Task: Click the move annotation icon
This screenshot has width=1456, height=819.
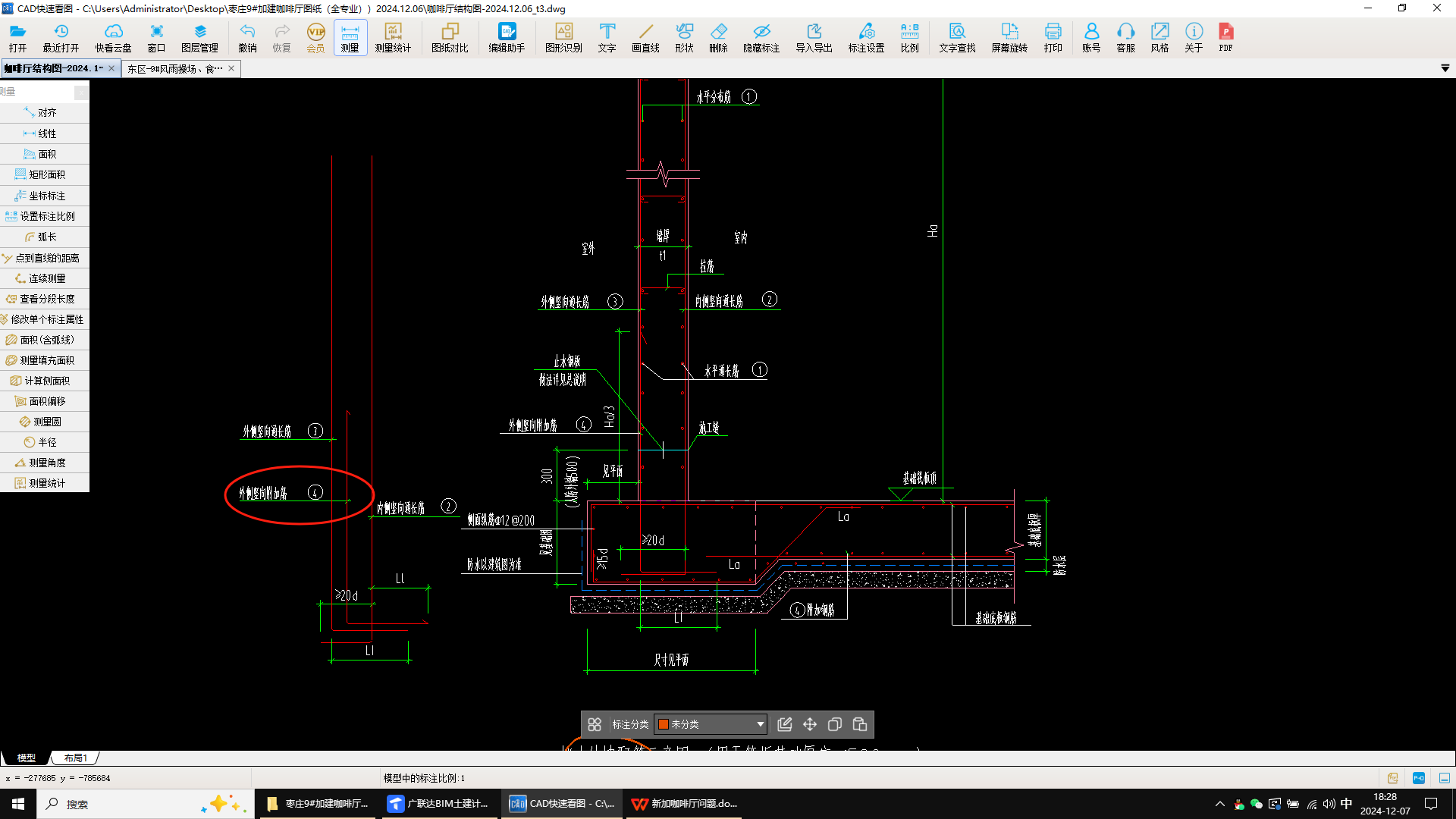Action: 810,724
